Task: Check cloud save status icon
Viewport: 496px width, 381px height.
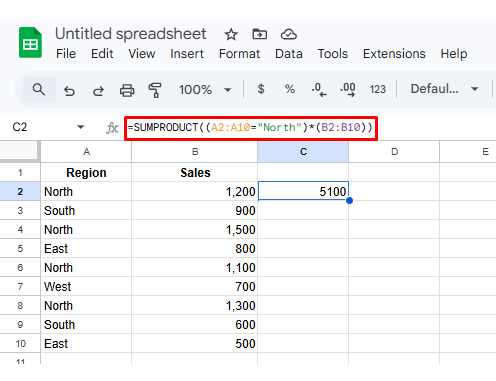Action: pos(289,34)
